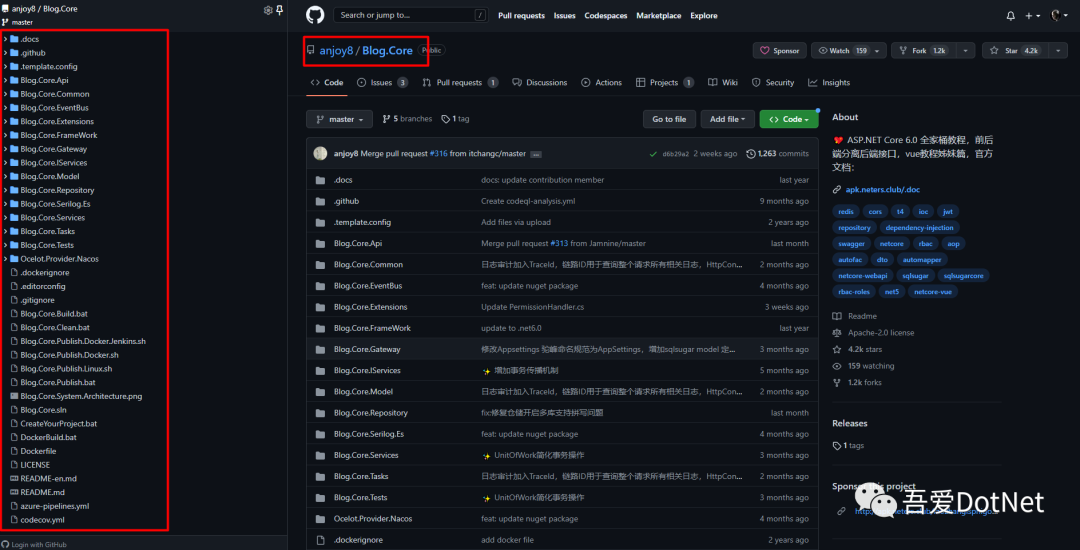
Task: Open Blog.Core.Model folder in file list
Action: 363,392
